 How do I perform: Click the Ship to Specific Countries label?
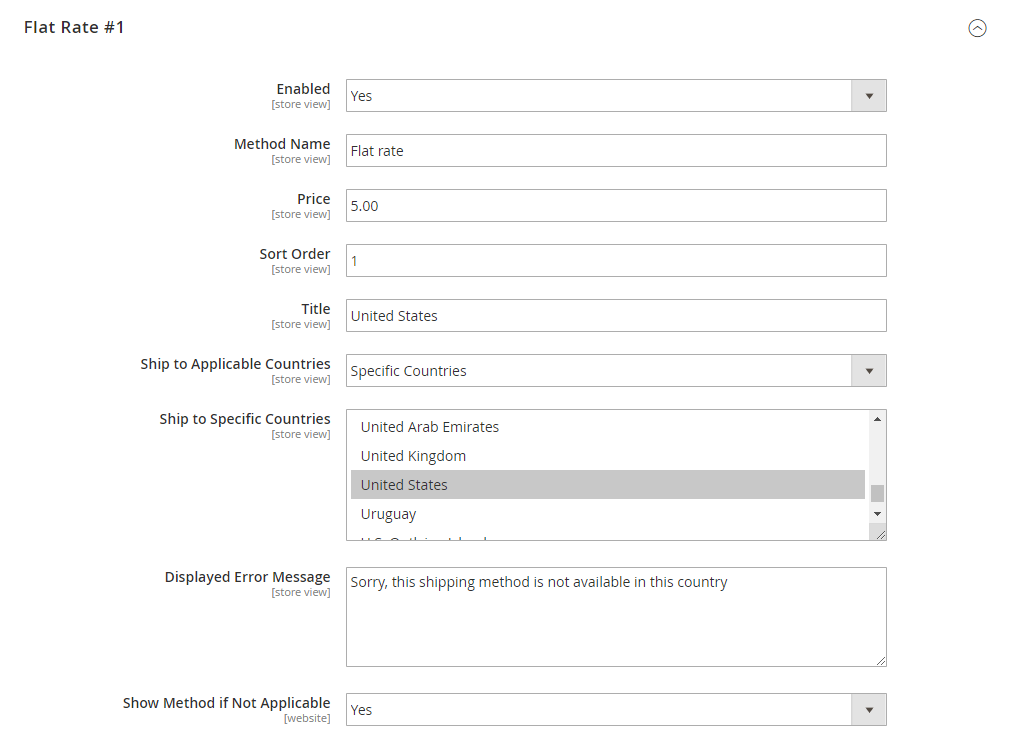pyautogui.click(x=244, y=419)
